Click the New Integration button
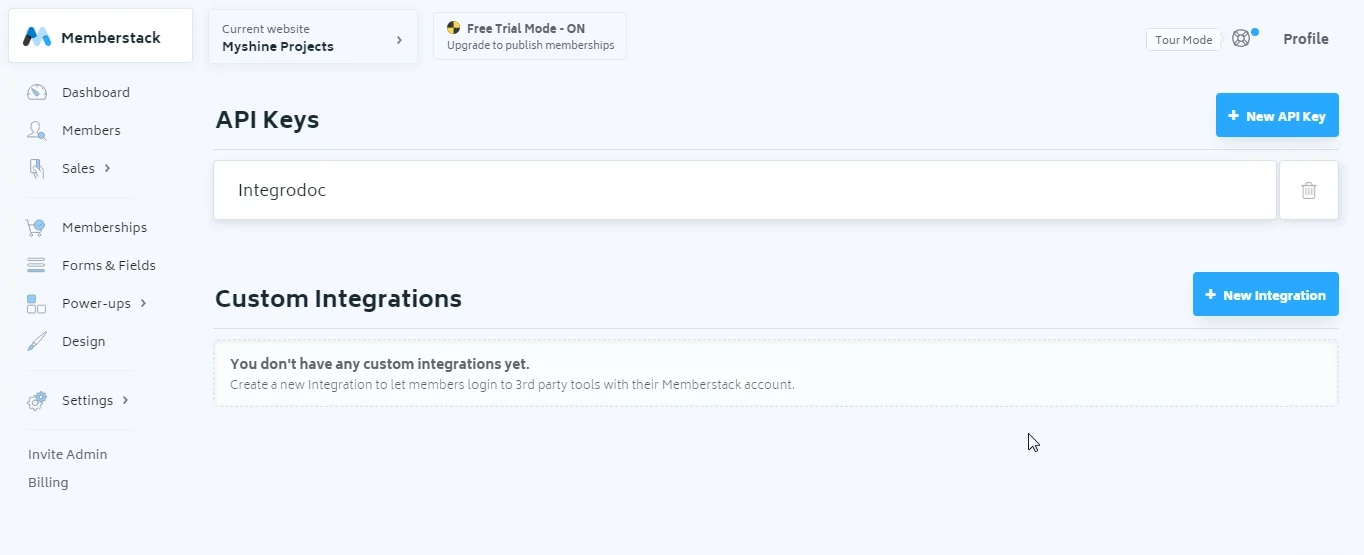 click(x=1266, y=295)
